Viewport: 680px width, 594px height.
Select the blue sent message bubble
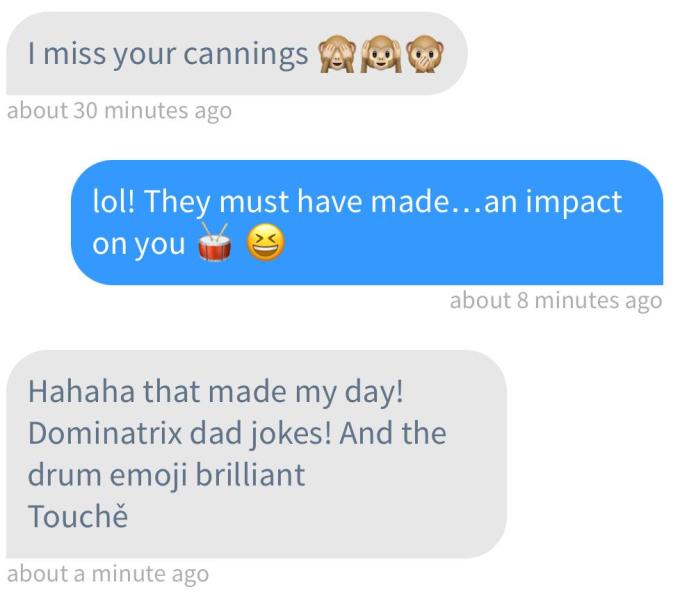click(367, 222)
